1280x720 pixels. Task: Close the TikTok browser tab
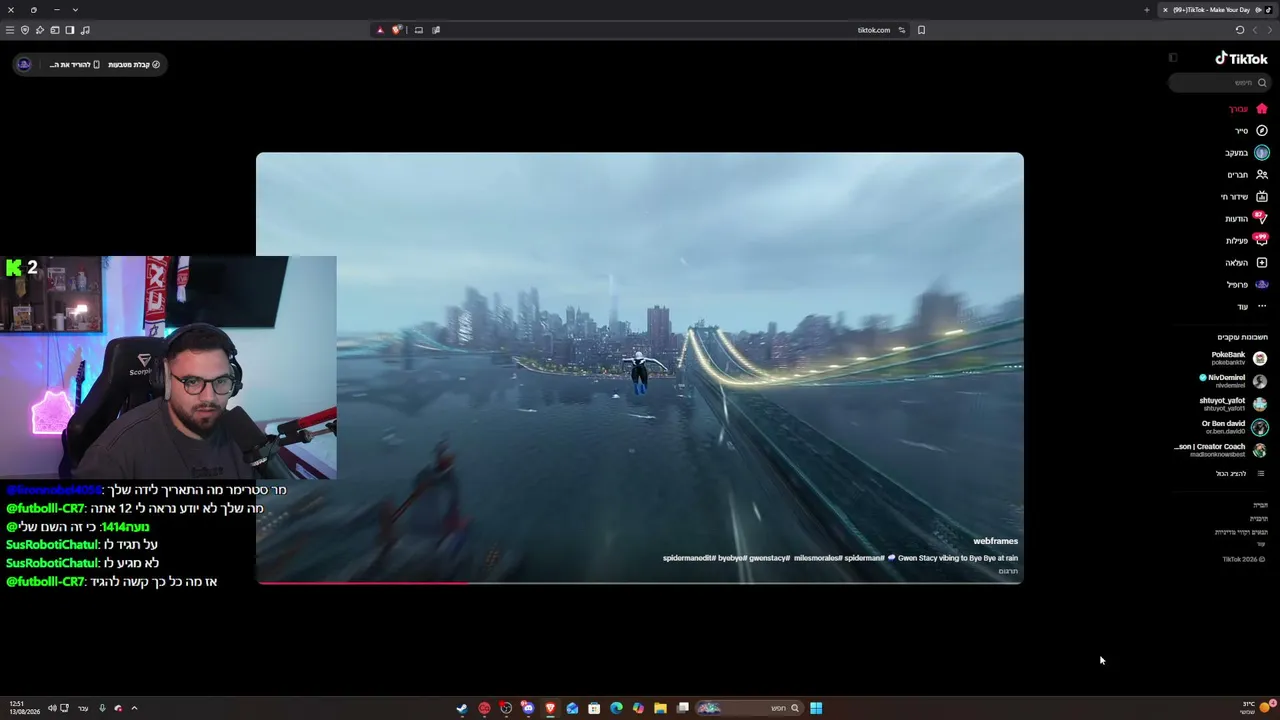[x=1165, y=10]
